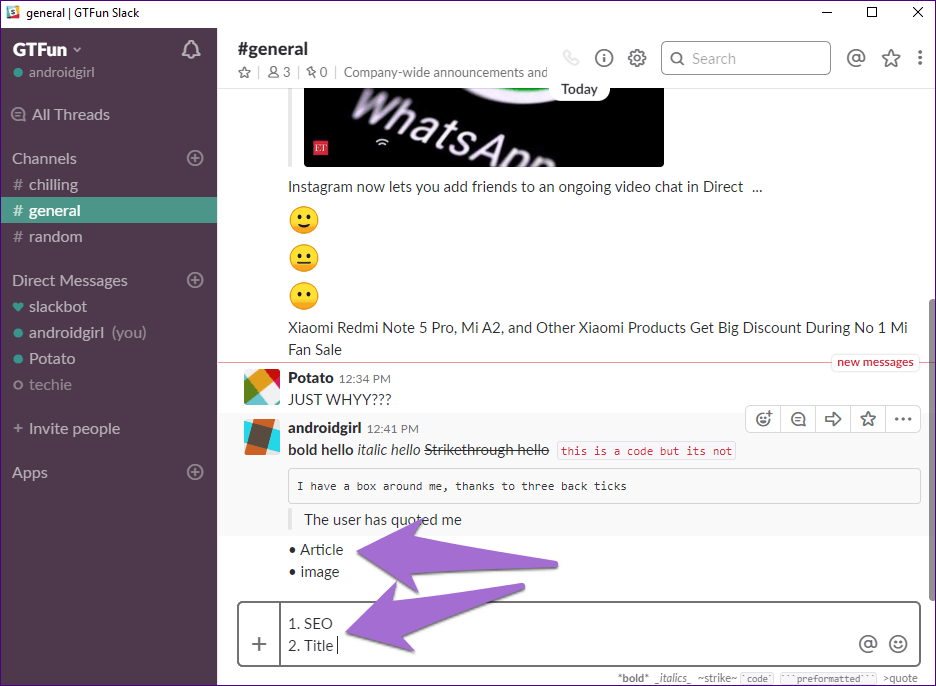Click the 'Article' bullet item
The height and width of the screenshot is (686, 936).
click(x=322, y=550)
